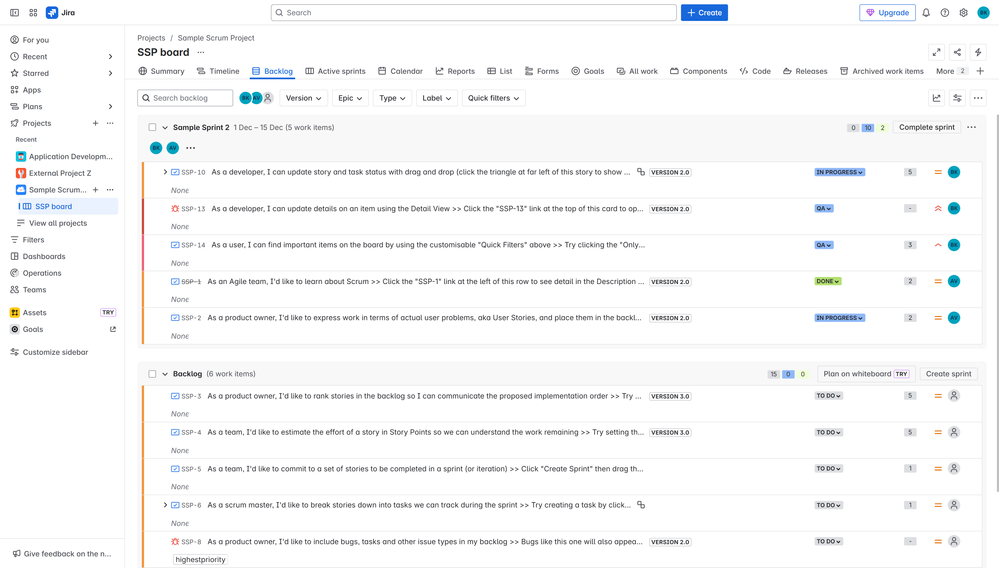Open Customize sidebar
This screenshot has height=568, width=999.
pos(55,352)
